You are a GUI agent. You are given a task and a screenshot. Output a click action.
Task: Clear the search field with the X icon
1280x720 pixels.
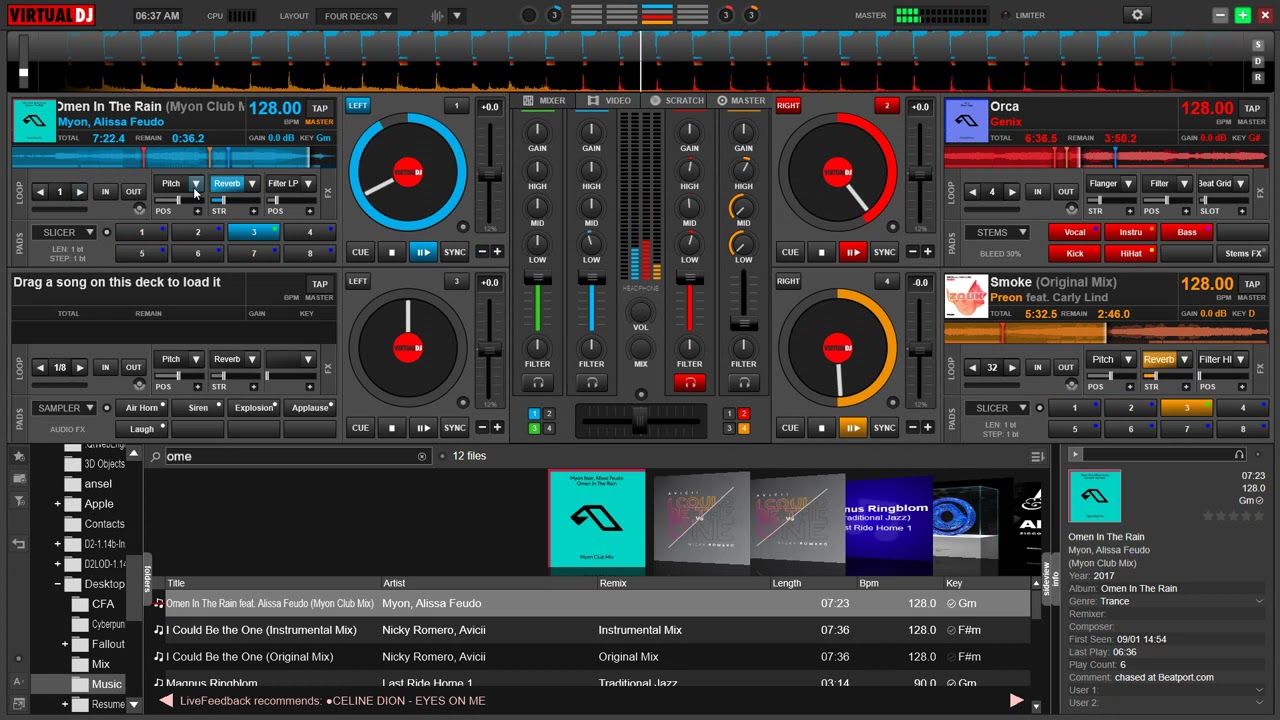coord(422,456)
